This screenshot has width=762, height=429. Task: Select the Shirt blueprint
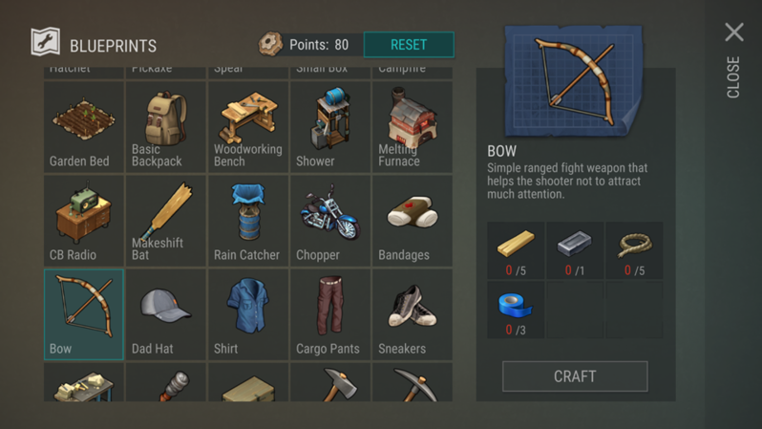(248, 314)
